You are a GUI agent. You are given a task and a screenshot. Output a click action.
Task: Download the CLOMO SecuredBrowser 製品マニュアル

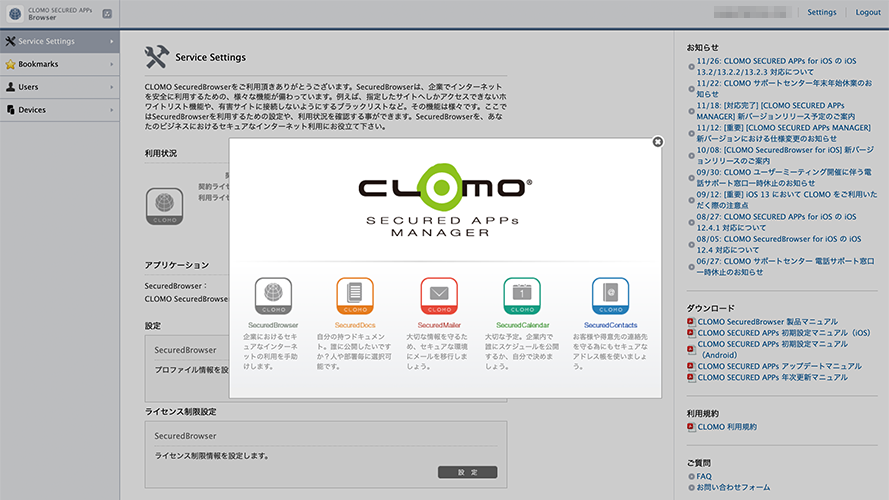tap(768, 321)
